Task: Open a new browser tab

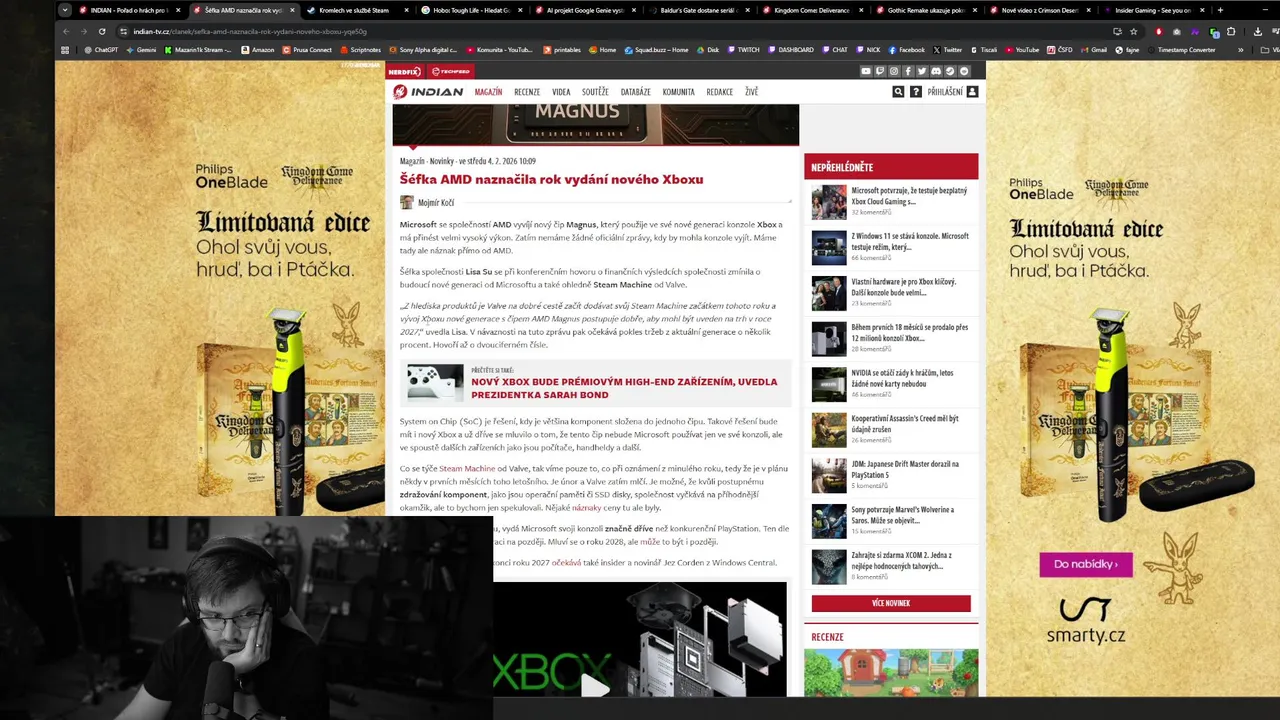Action: point(1220,10)
